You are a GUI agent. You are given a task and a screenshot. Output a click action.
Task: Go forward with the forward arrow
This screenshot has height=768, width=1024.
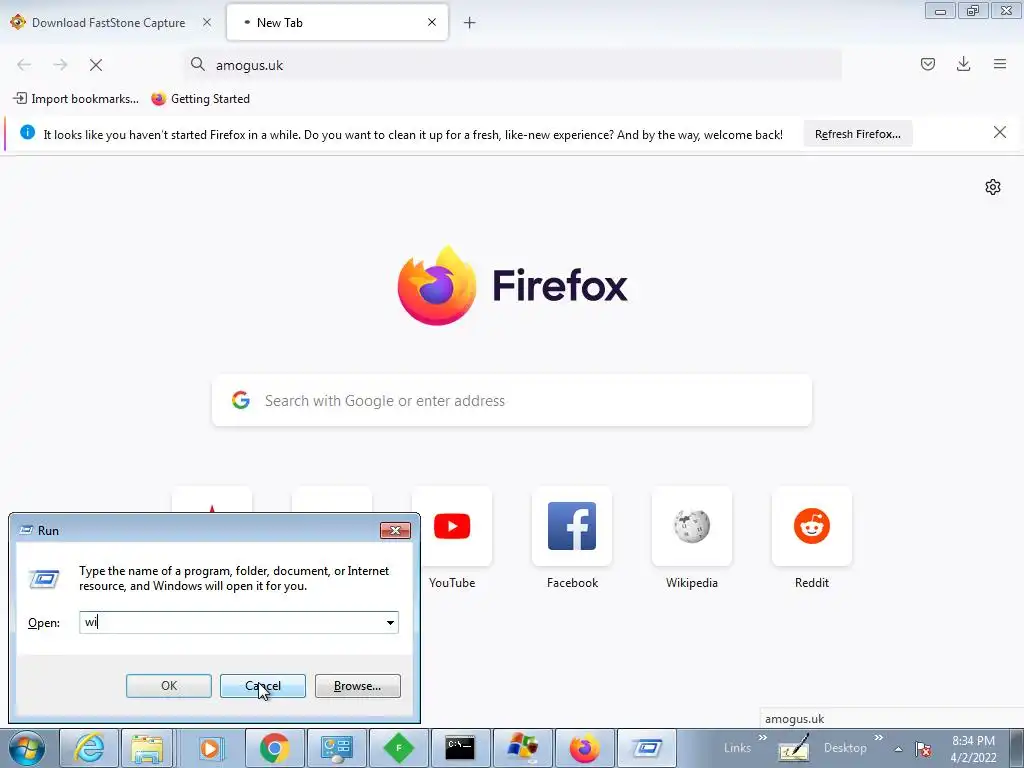point(60,65)
